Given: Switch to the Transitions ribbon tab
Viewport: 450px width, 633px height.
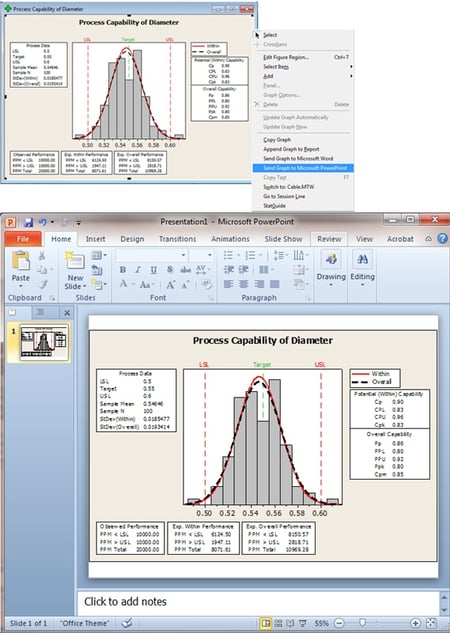Looking at the screenshot, I should pos(178,239).
